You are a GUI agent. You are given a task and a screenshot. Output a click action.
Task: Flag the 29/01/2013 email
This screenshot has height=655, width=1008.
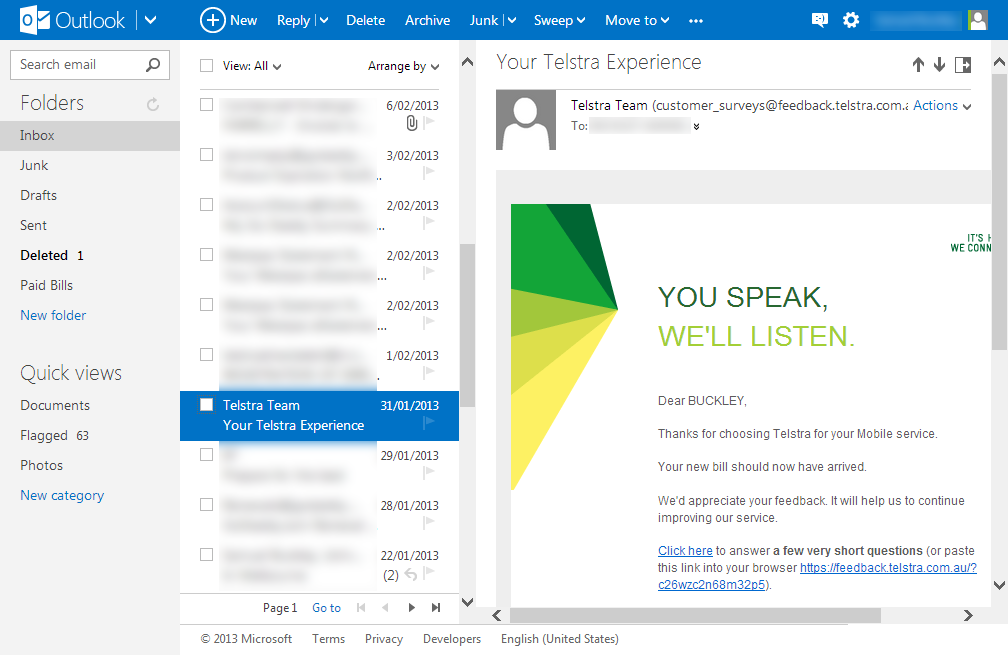tap(429, 472)
